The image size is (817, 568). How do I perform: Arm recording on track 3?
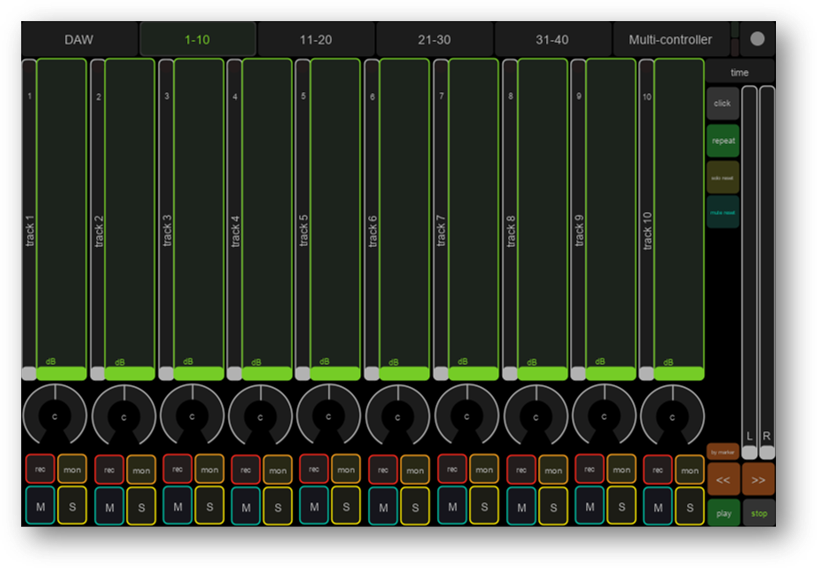178,468
